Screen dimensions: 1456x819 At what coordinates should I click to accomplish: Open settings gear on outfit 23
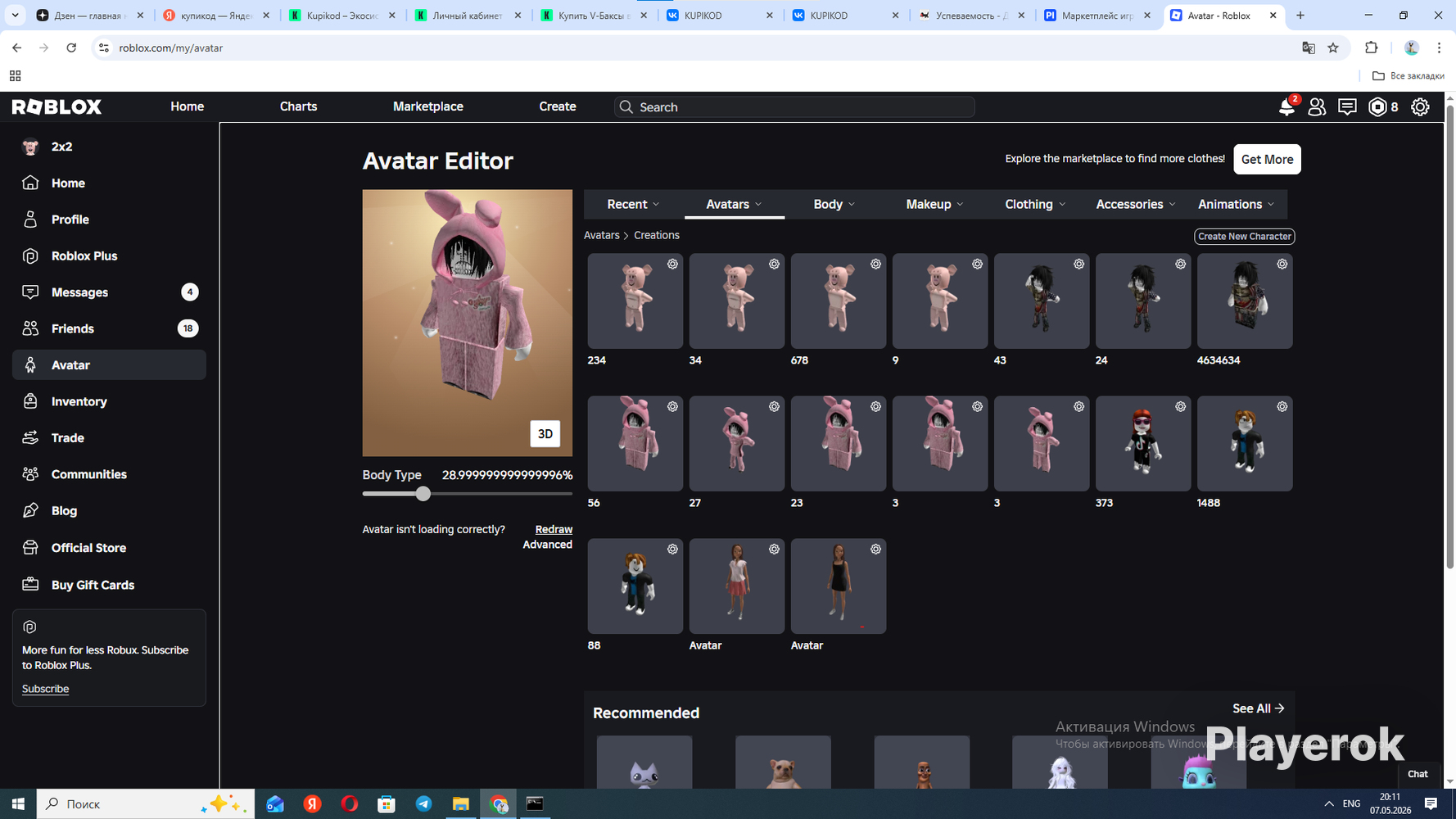[x=875, y=406]
